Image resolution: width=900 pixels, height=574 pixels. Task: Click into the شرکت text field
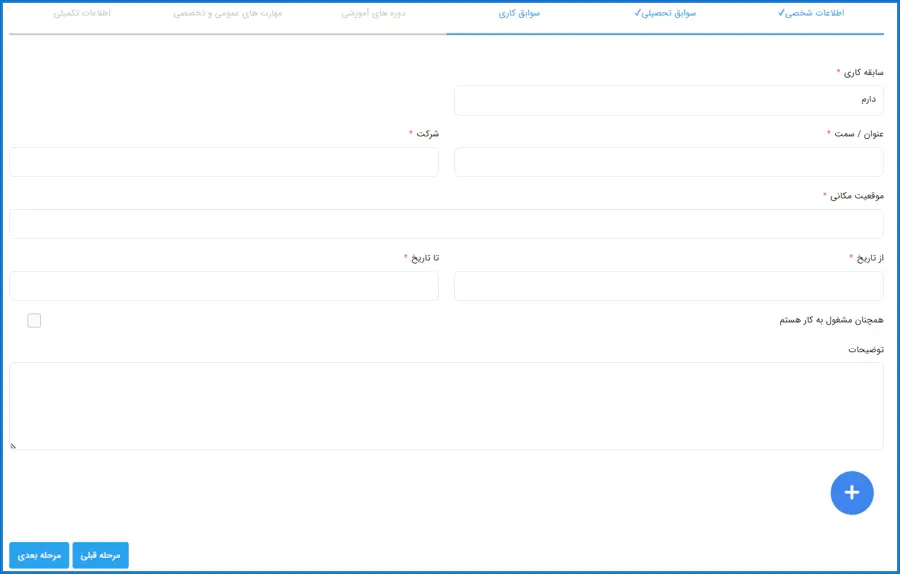click(x=224, y=162)
